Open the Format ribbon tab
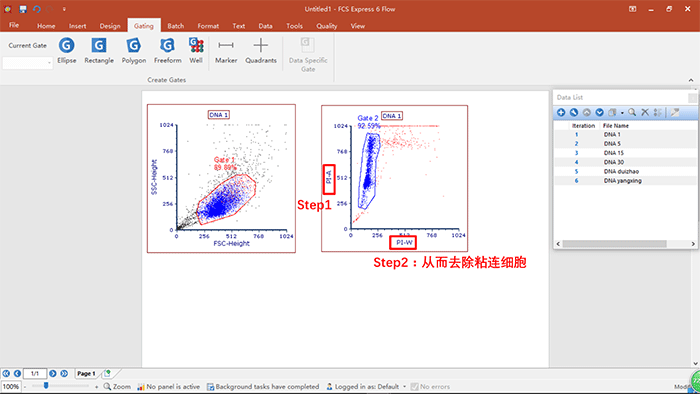This screenshot has width=700, height=394. pyautogui.click(x=208, y=26)
